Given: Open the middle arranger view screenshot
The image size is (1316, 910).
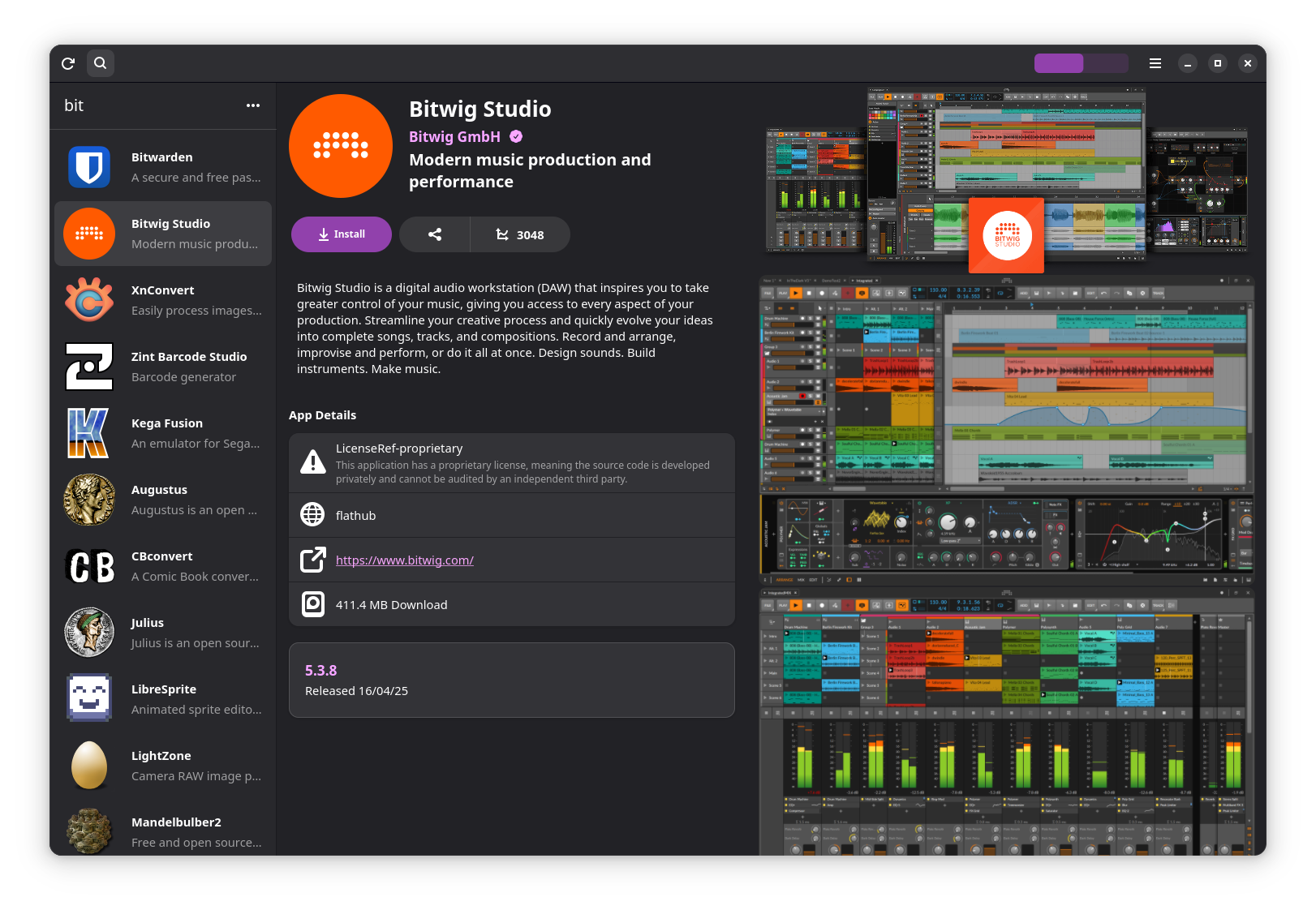Looking at the screenshot, I should click(x=1007, y=430).
